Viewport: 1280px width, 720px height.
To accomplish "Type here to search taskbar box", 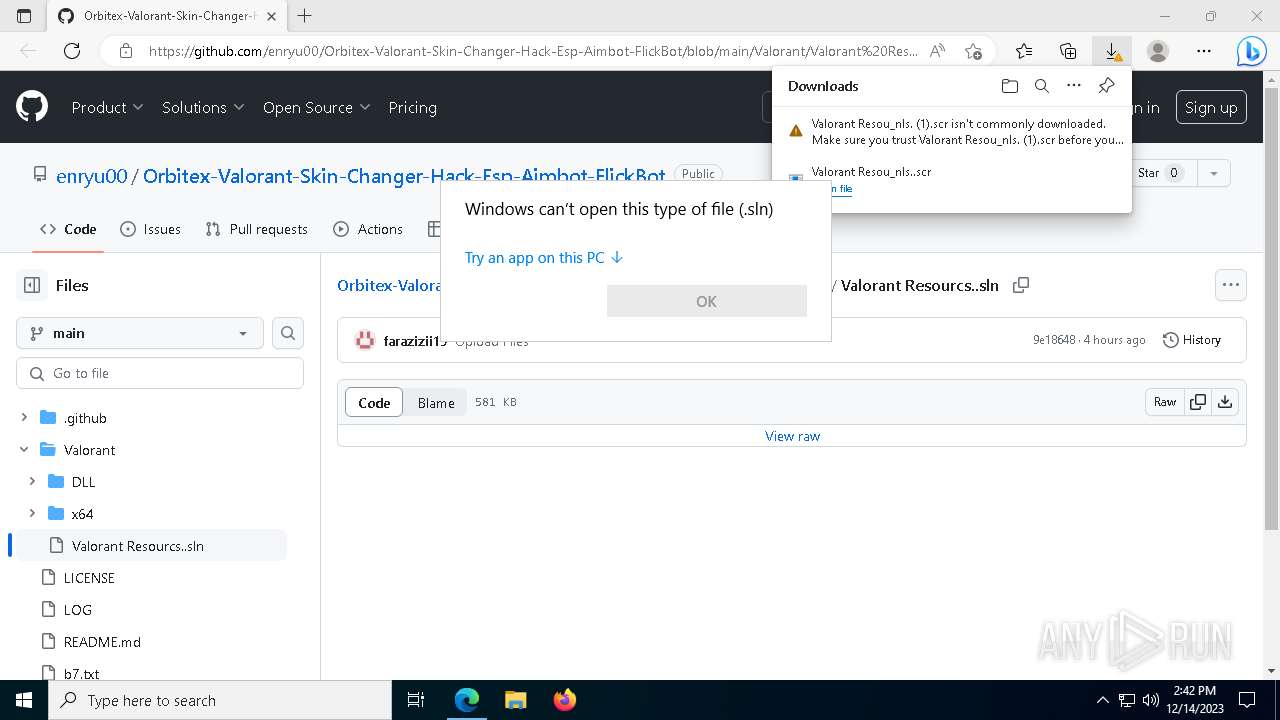I will [x=220, y=700].
